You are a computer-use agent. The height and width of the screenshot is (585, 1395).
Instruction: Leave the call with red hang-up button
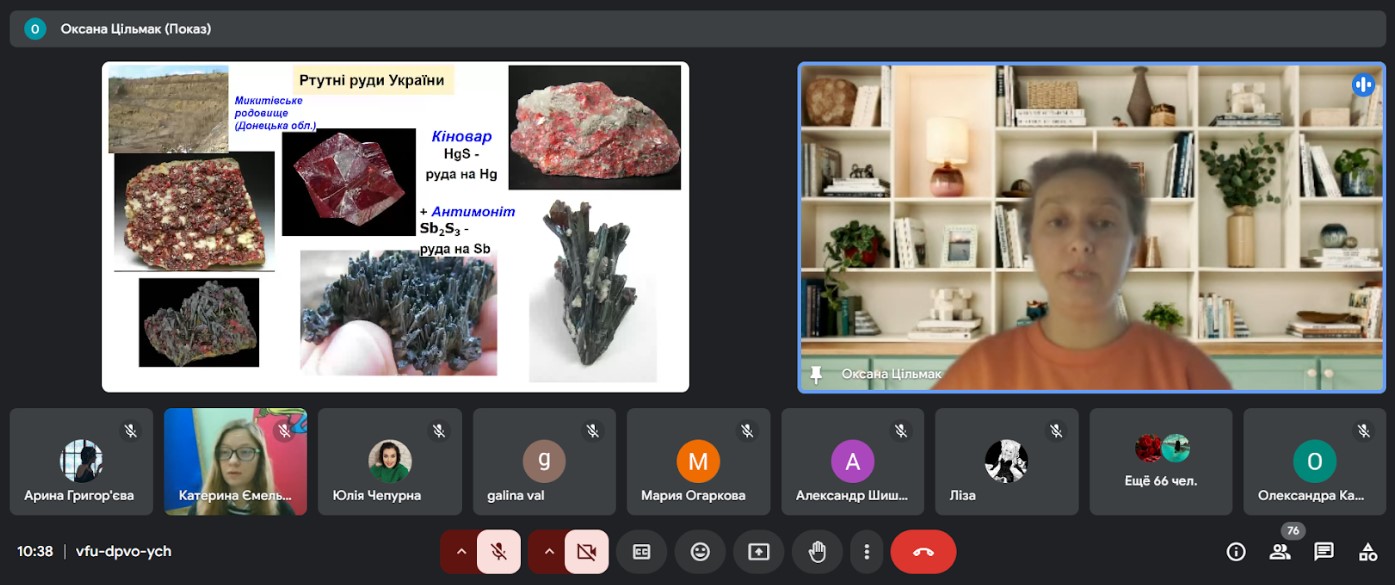coord(923,552)
